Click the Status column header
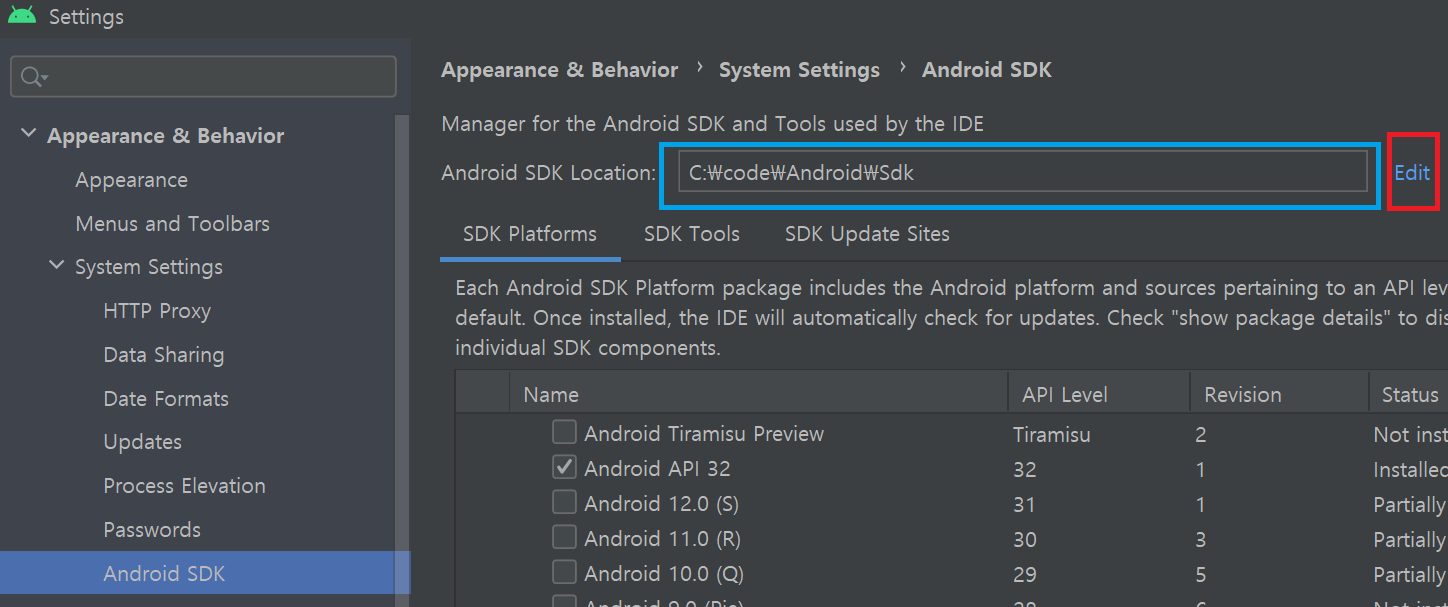Viewport: 1448px width, 607px height. point(1409,394)
